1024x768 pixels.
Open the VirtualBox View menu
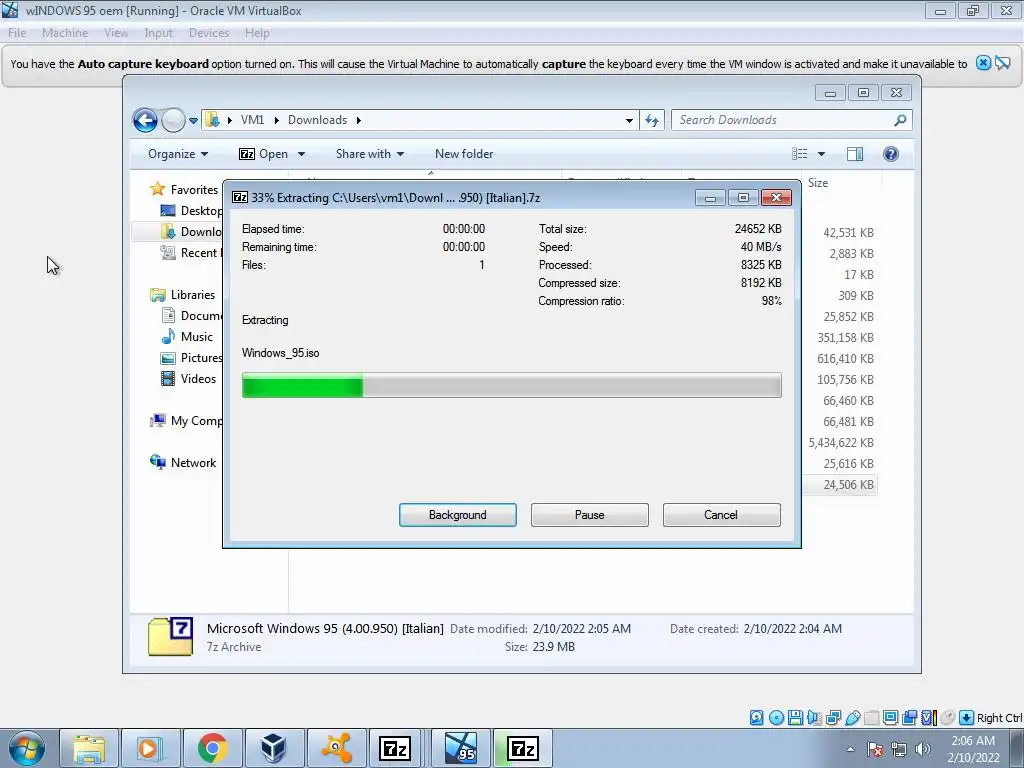(x=116, y=33)
